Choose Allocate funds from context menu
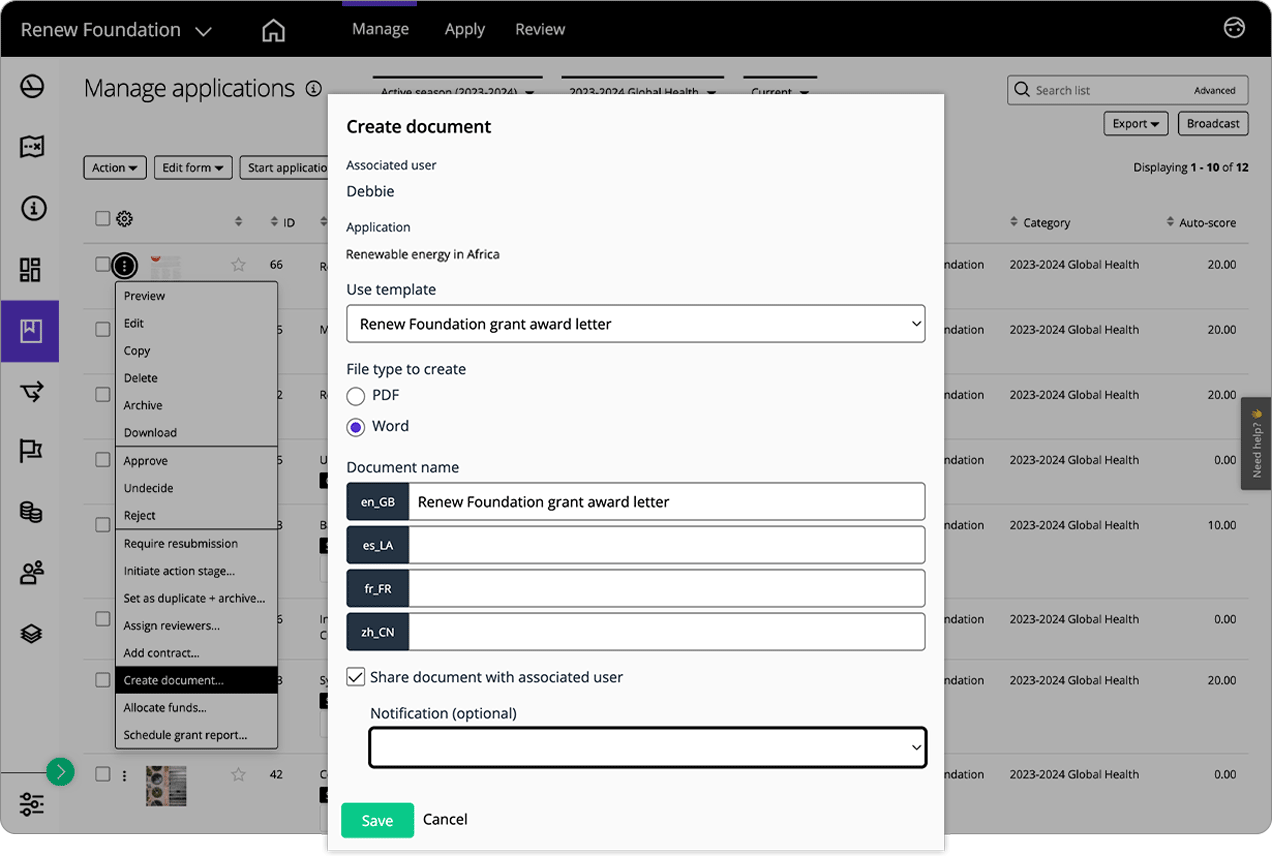The width and height of the screenshot is (1272, 856). click(x=165, y=707)
